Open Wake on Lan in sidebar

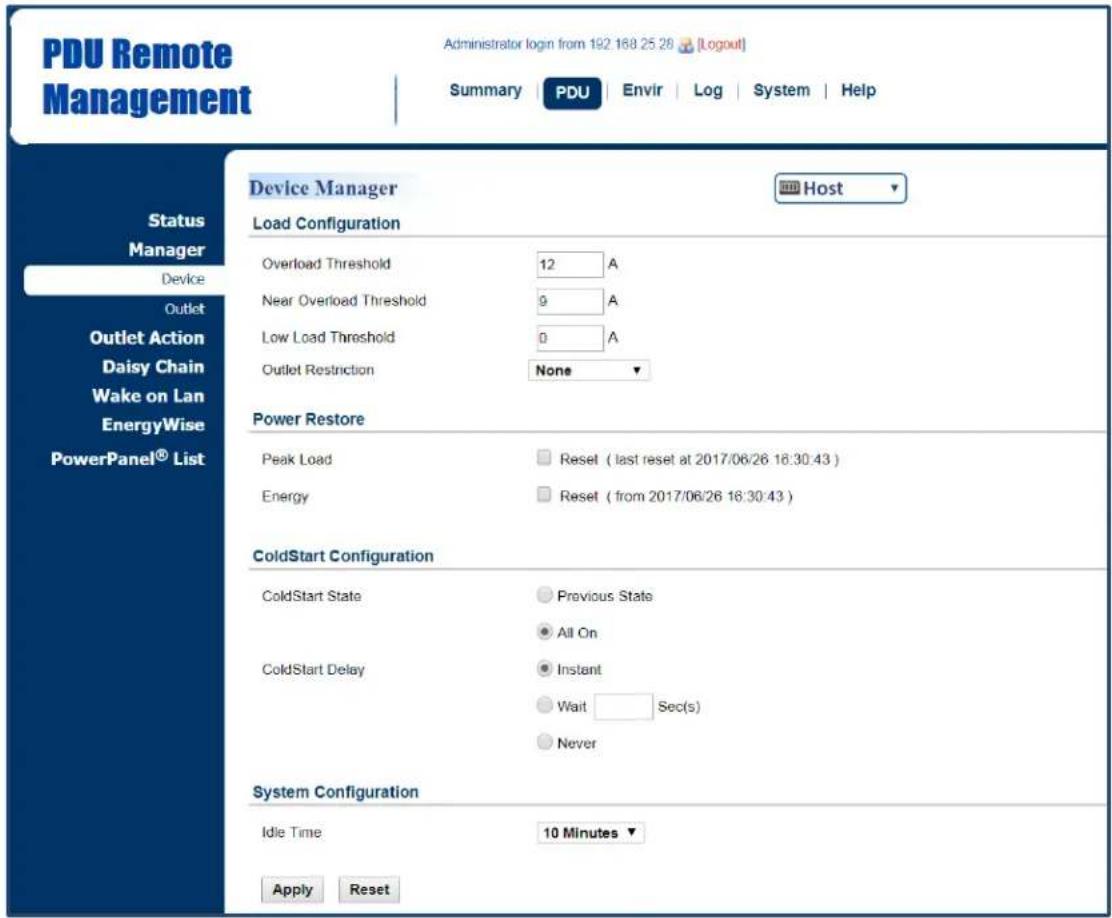[x=148, y=396]
